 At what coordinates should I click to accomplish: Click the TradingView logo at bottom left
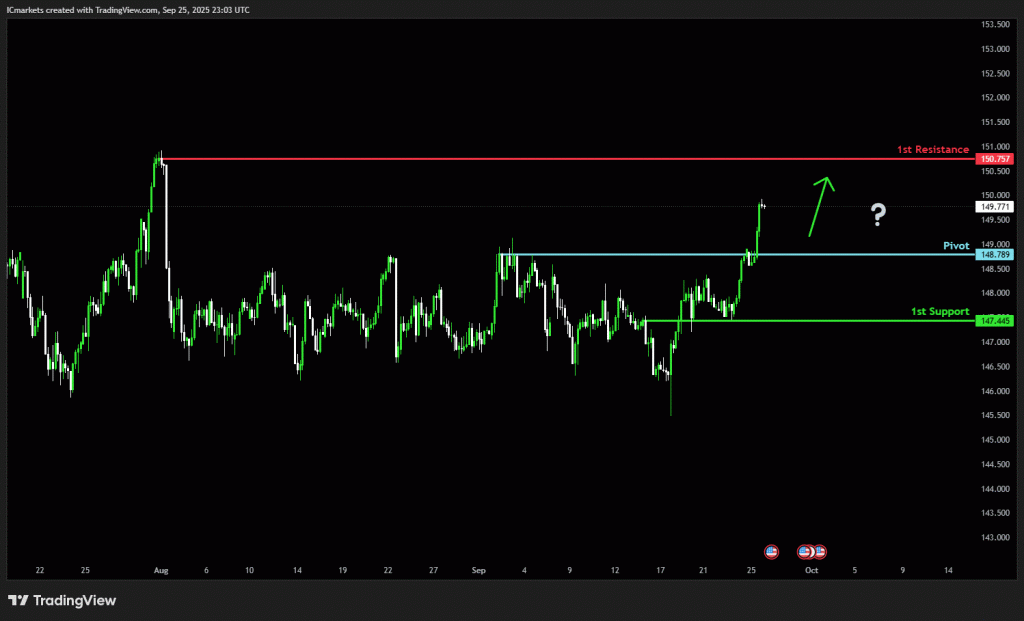click(62, 600)
